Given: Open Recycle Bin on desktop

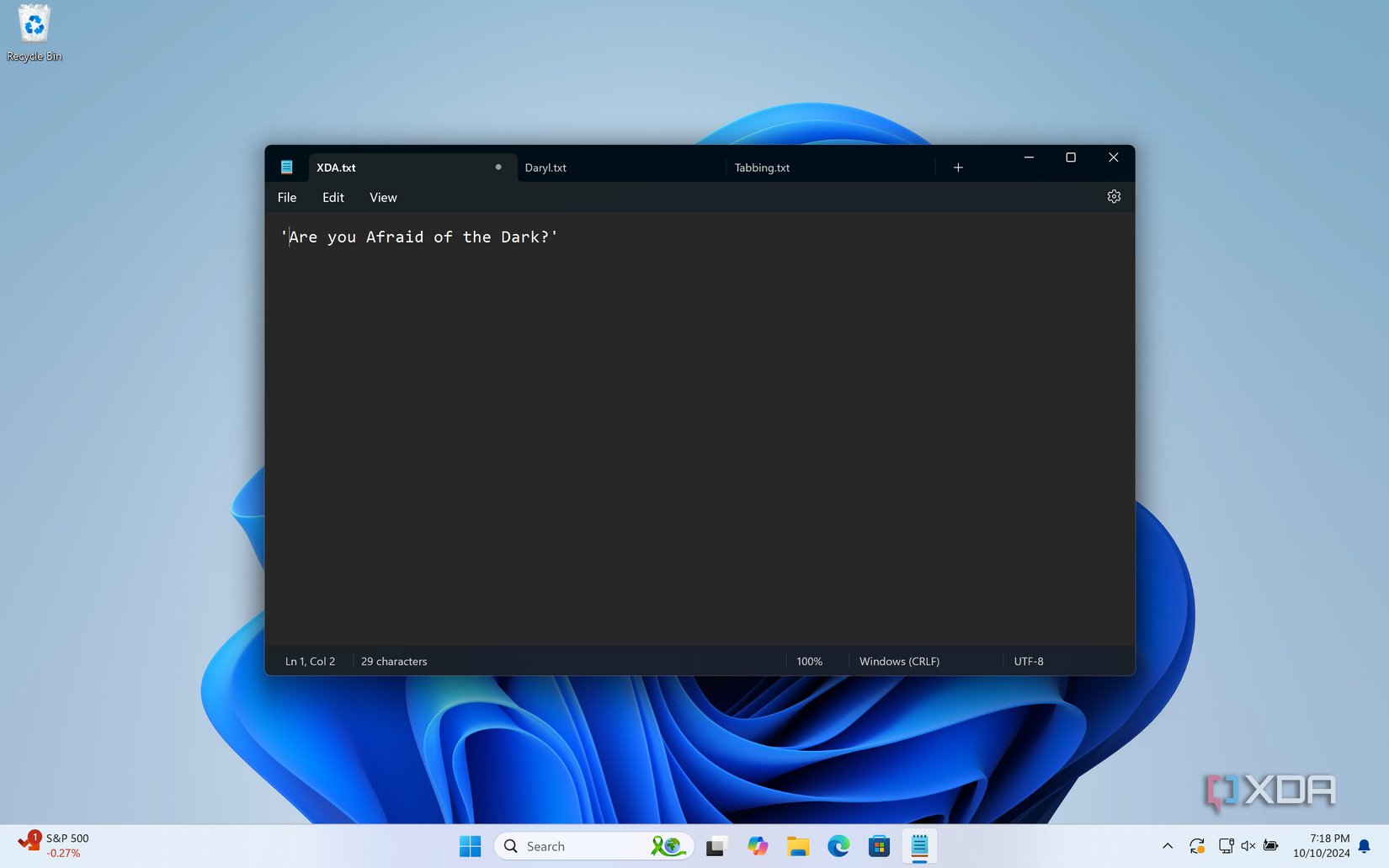Looking at the screenshot, I should (35, 34).
